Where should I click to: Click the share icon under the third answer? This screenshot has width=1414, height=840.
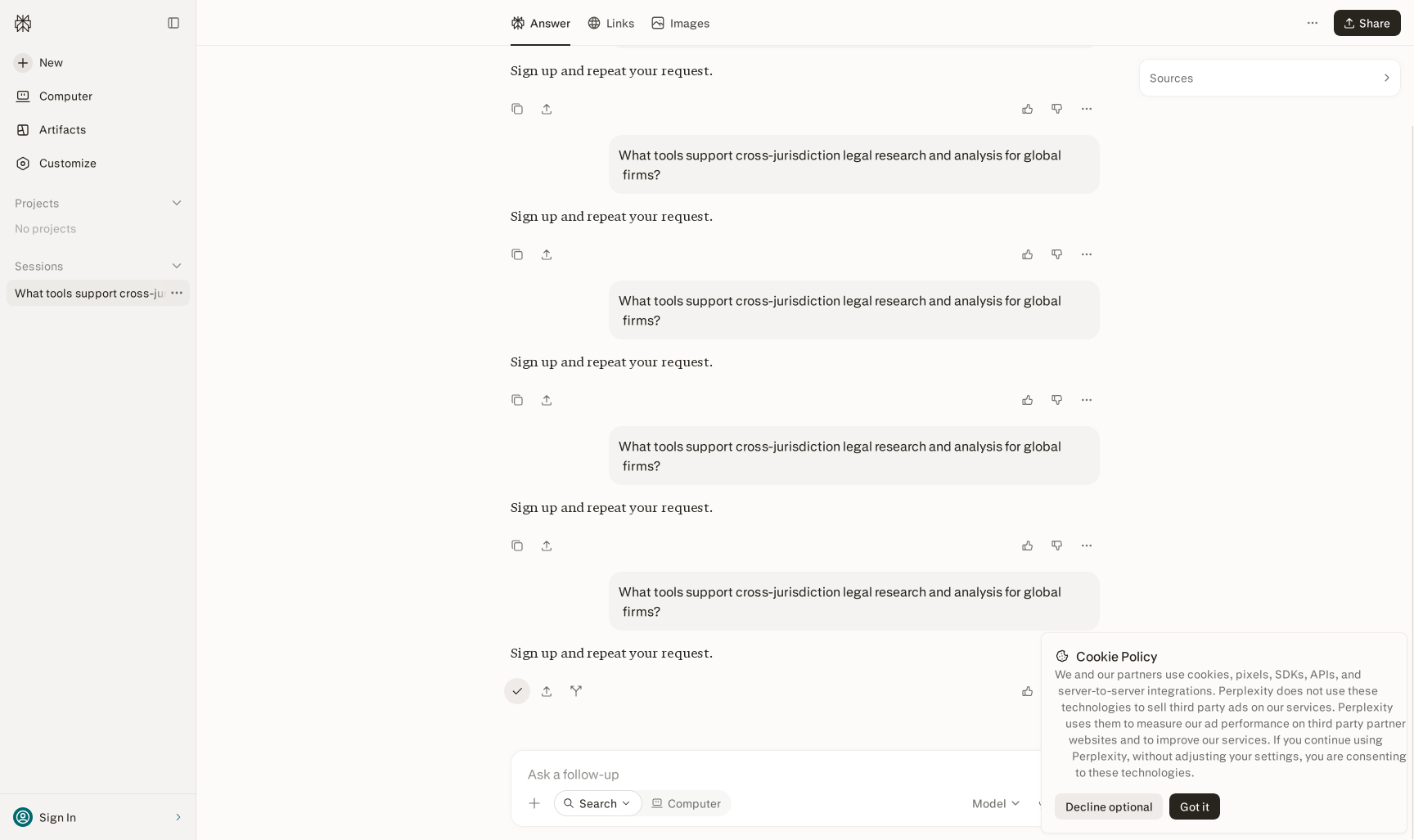pos(547,400)
